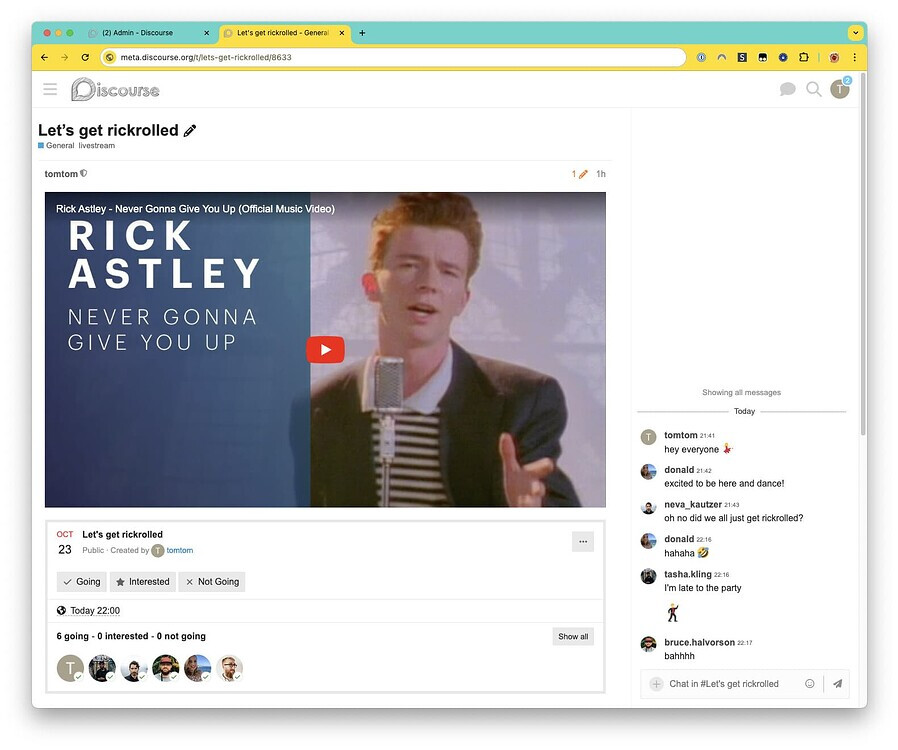Send chat message with paper plane icon
Image resolution: width=898 pixels, height=750 pixels.
837,684
